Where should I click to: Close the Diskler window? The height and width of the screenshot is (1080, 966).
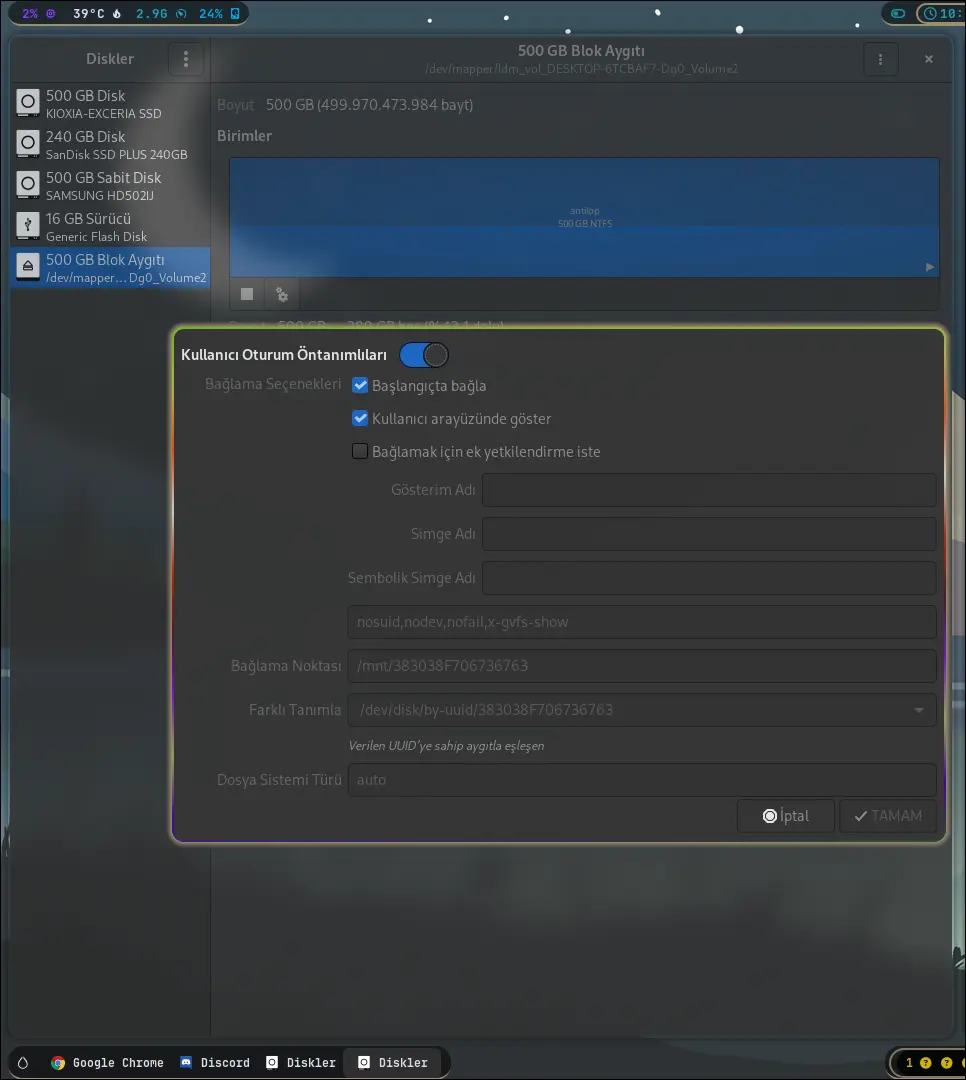click(x=928, y=59)
